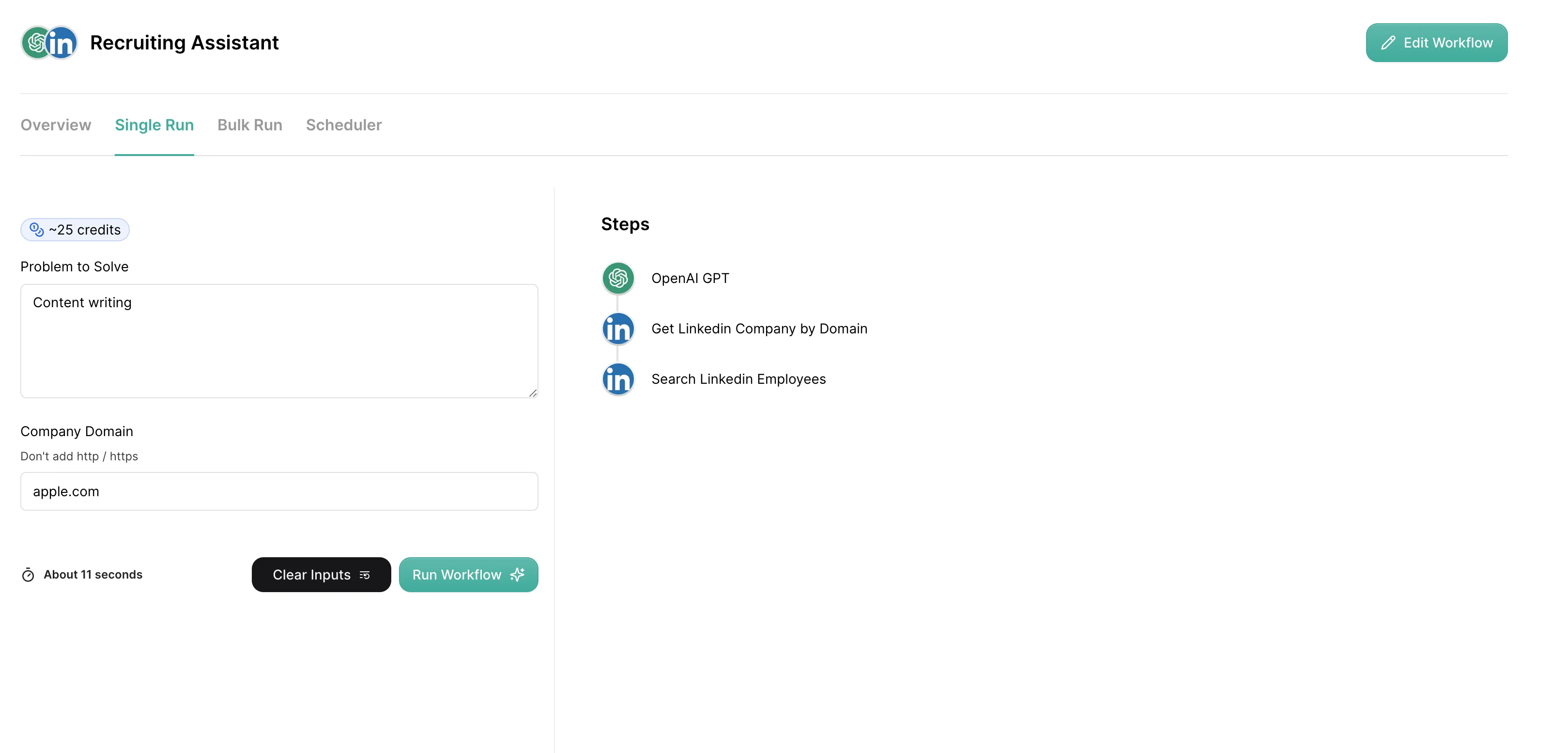Screen dimensions: 1568x753
Task: Click the clear list icon on Clear Inputs
Action: pos(365,575)
